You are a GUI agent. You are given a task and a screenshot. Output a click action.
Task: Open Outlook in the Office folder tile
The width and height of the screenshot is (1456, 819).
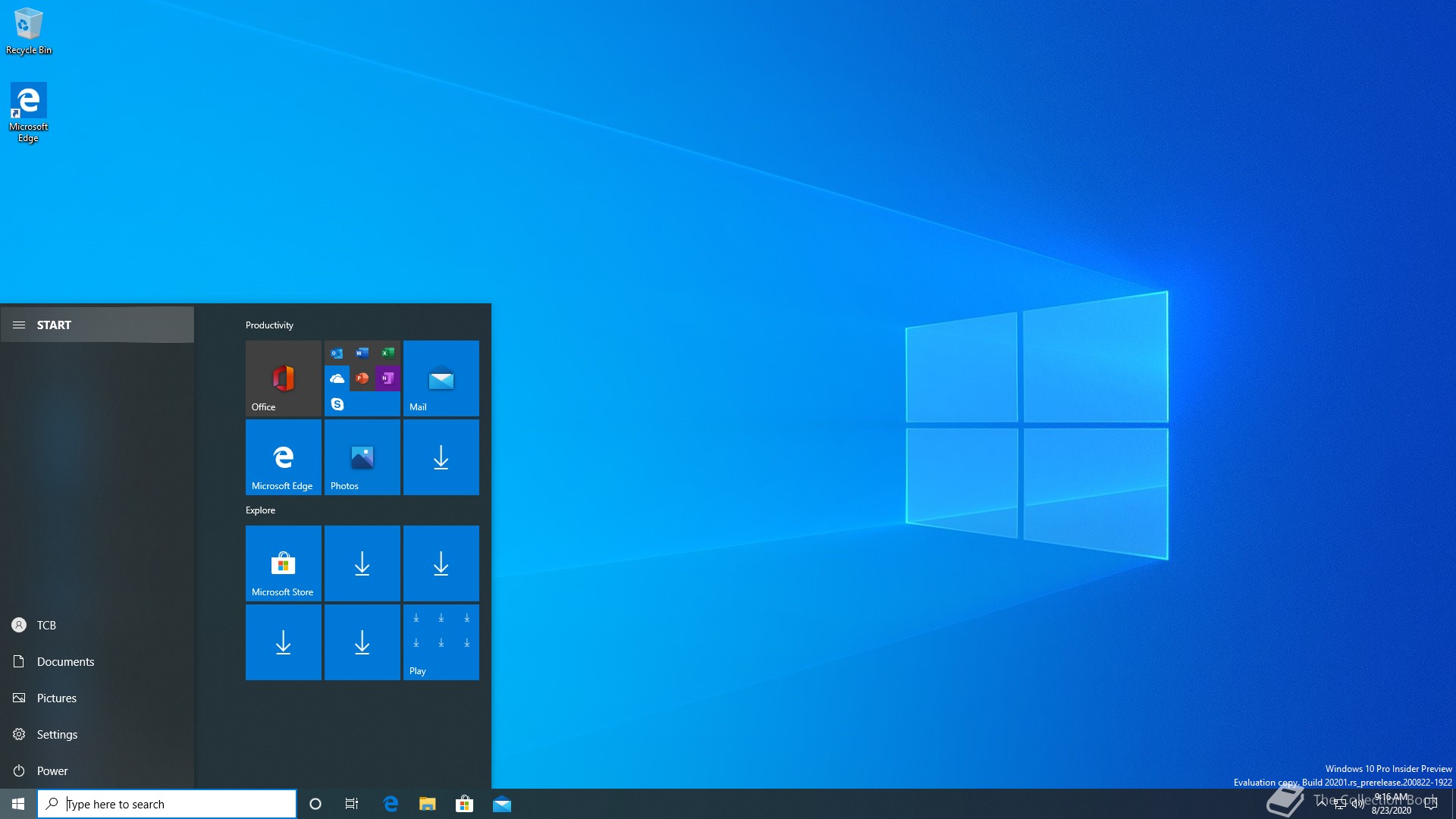coord(337,353)
